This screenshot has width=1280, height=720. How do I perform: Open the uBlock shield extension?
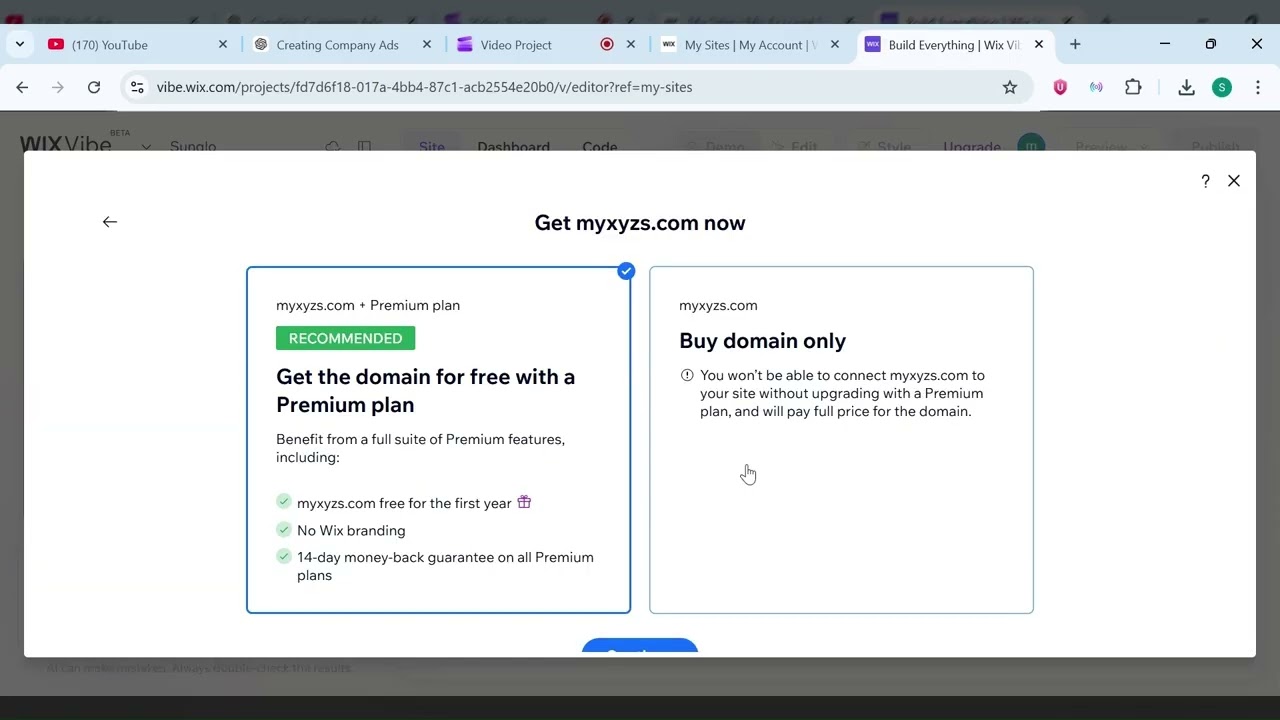point(1060,87)
